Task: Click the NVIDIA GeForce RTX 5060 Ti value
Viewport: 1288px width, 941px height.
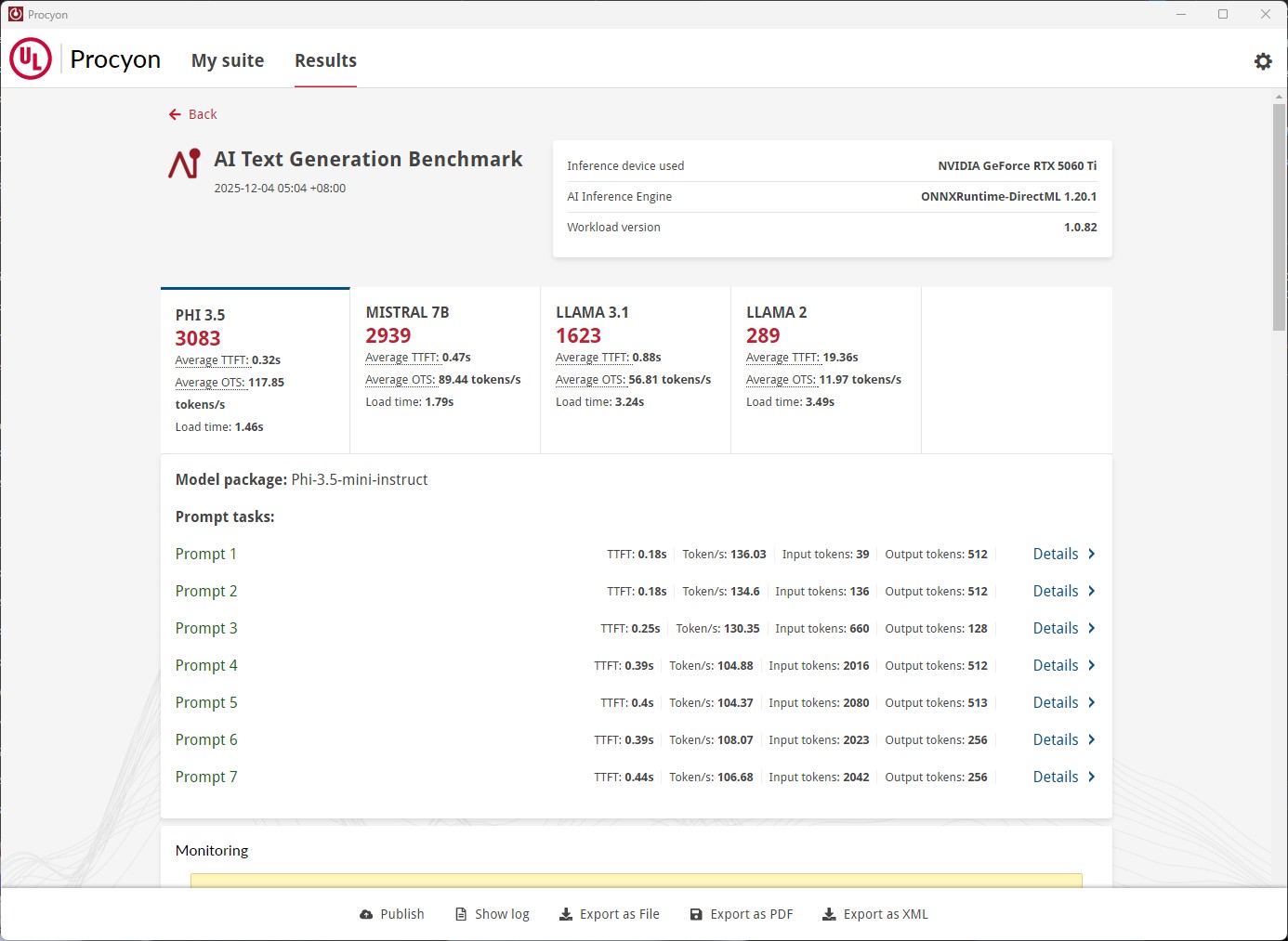Action: coord(1018,166)
